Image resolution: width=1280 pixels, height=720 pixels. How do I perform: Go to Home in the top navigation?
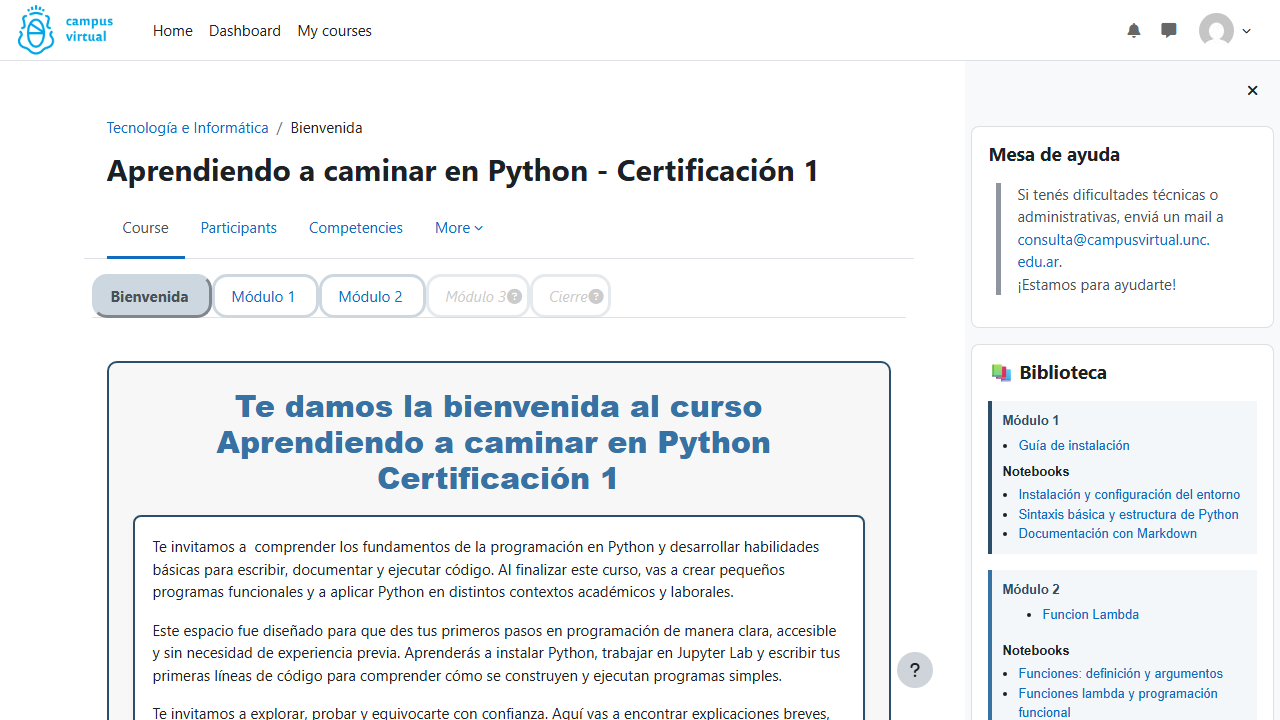[172, 31]
